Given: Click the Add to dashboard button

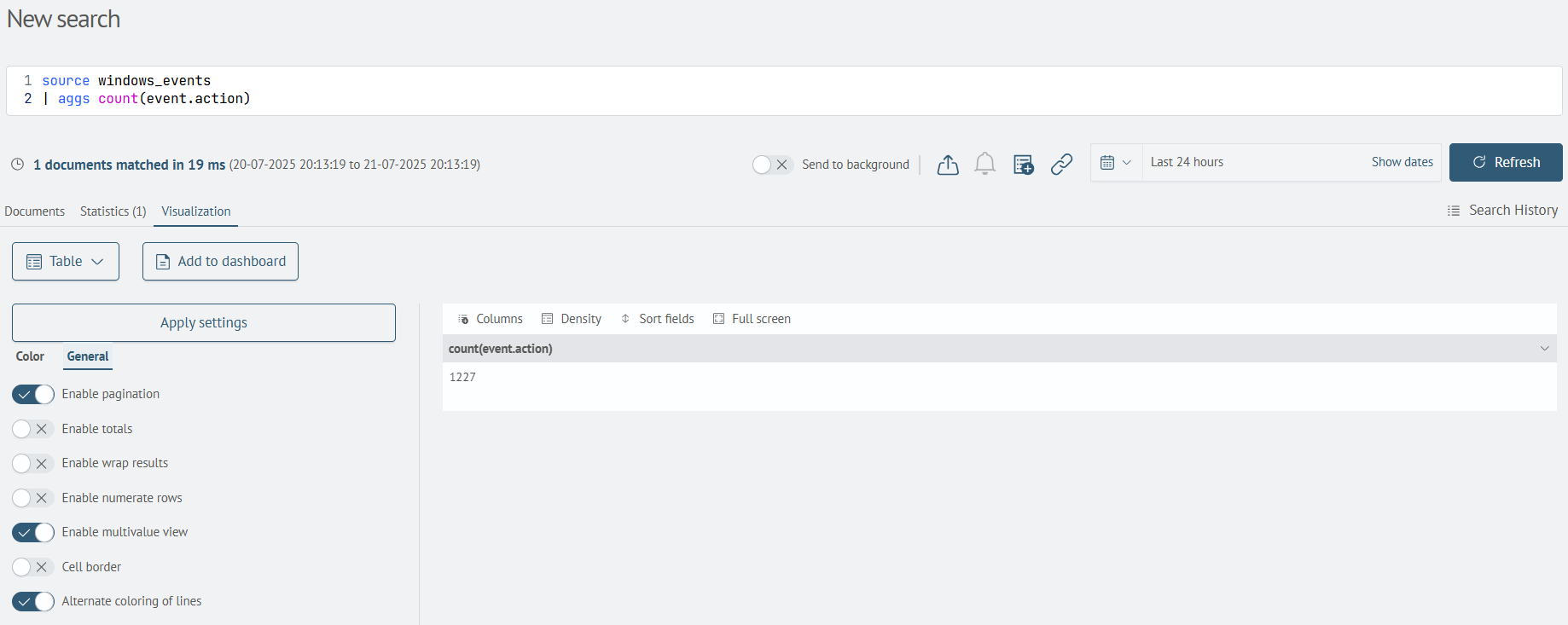Looking at the screenshot, I should pos(220,262).
